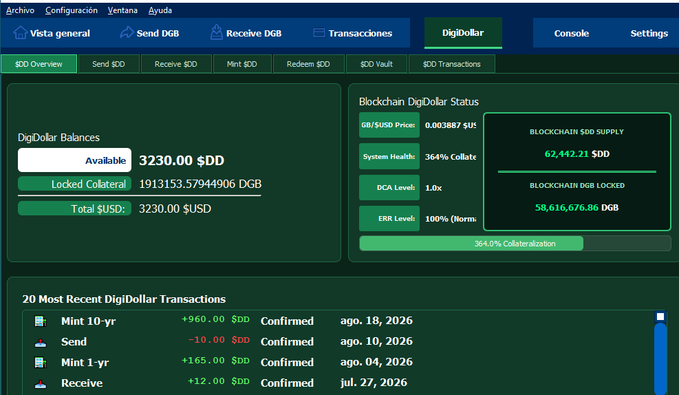Open the Transacciones tab
The width and height of the screenshot is (679, 395).
(352, 33)
